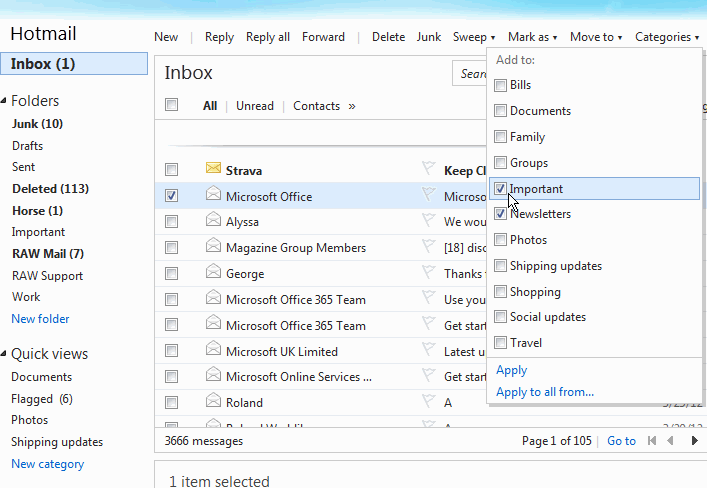707x488 pixels.
Task: Collapse the Folders section
Action: pyautogui.click(x=4, y=101)
